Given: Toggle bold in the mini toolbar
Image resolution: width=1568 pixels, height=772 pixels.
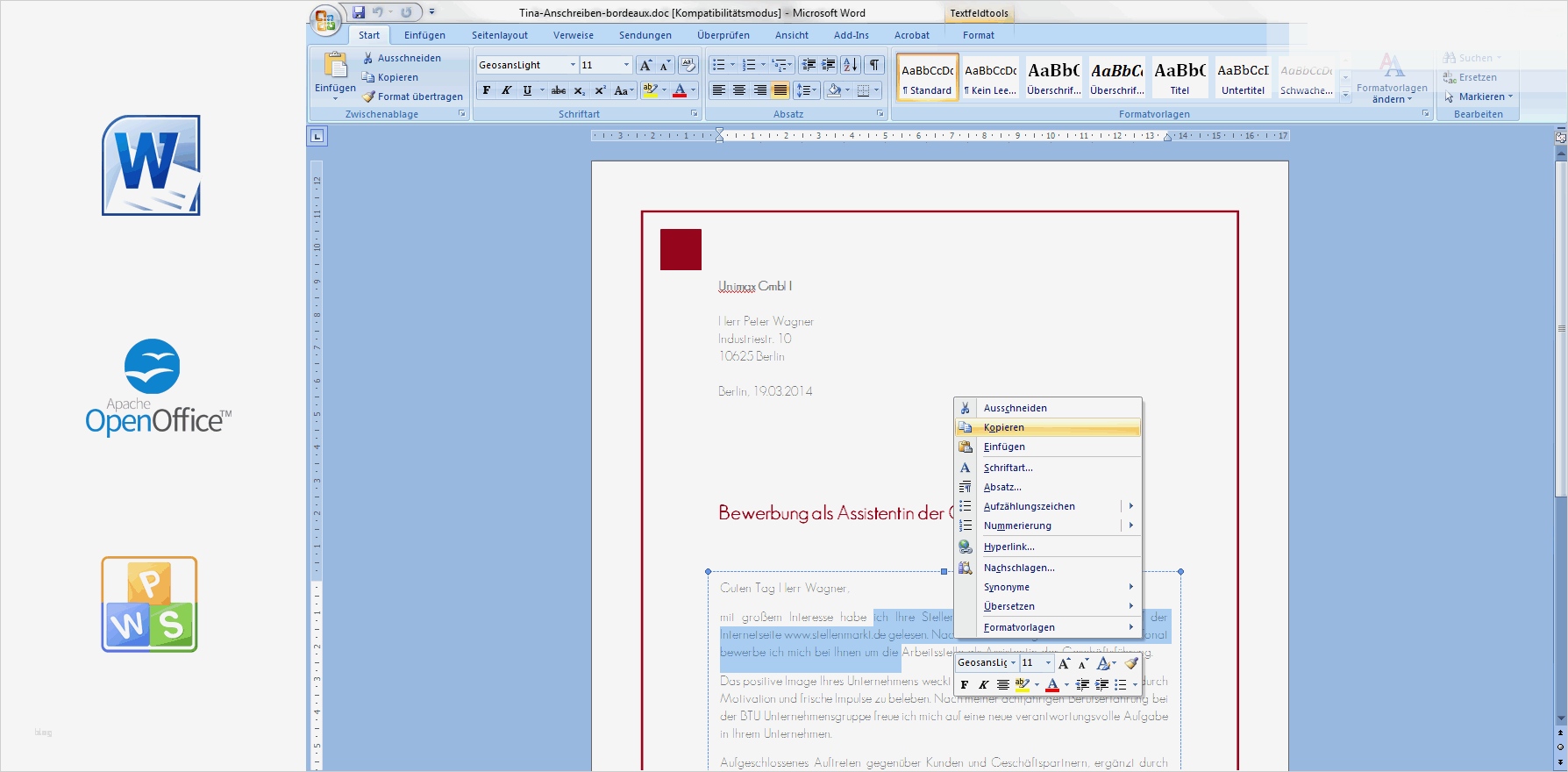Looking at the screenshot, I should point(965,685).
